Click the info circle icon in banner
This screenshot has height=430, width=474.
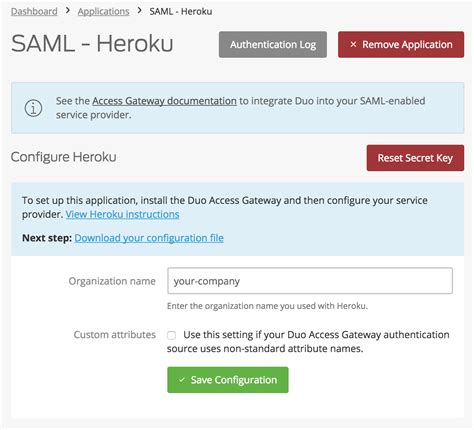pos(33,108)
